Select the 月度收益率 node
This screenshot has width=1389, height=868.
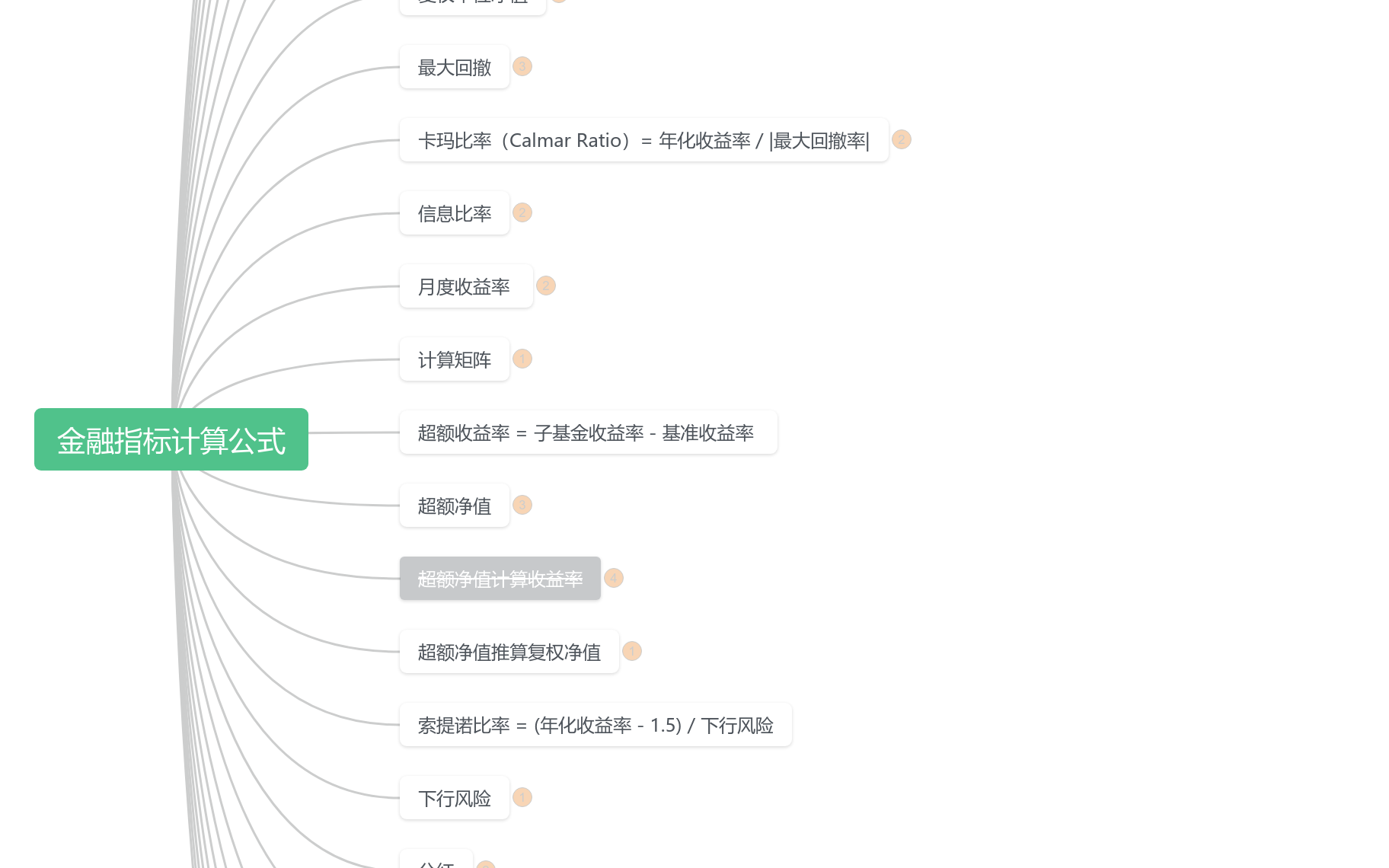click(x=465, y=286)
